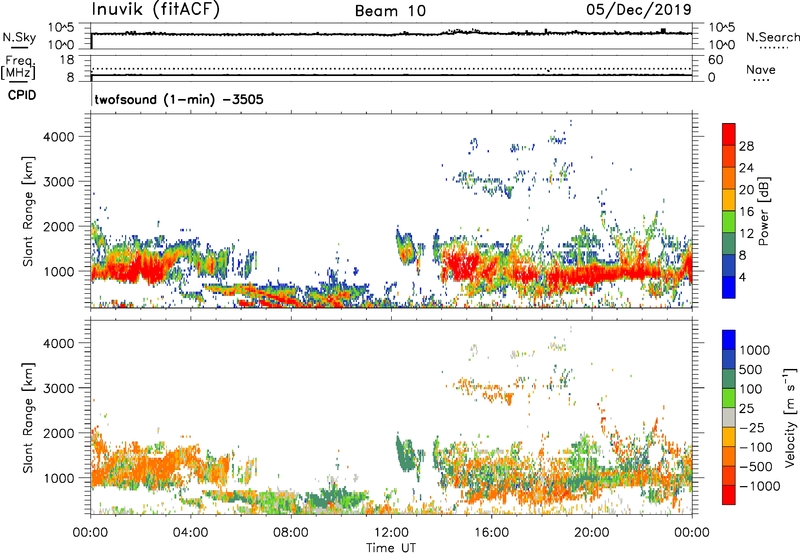Select the '-1000' velocity colorbar value
This screenshot has width=800, height=554.
coord(759,486)
